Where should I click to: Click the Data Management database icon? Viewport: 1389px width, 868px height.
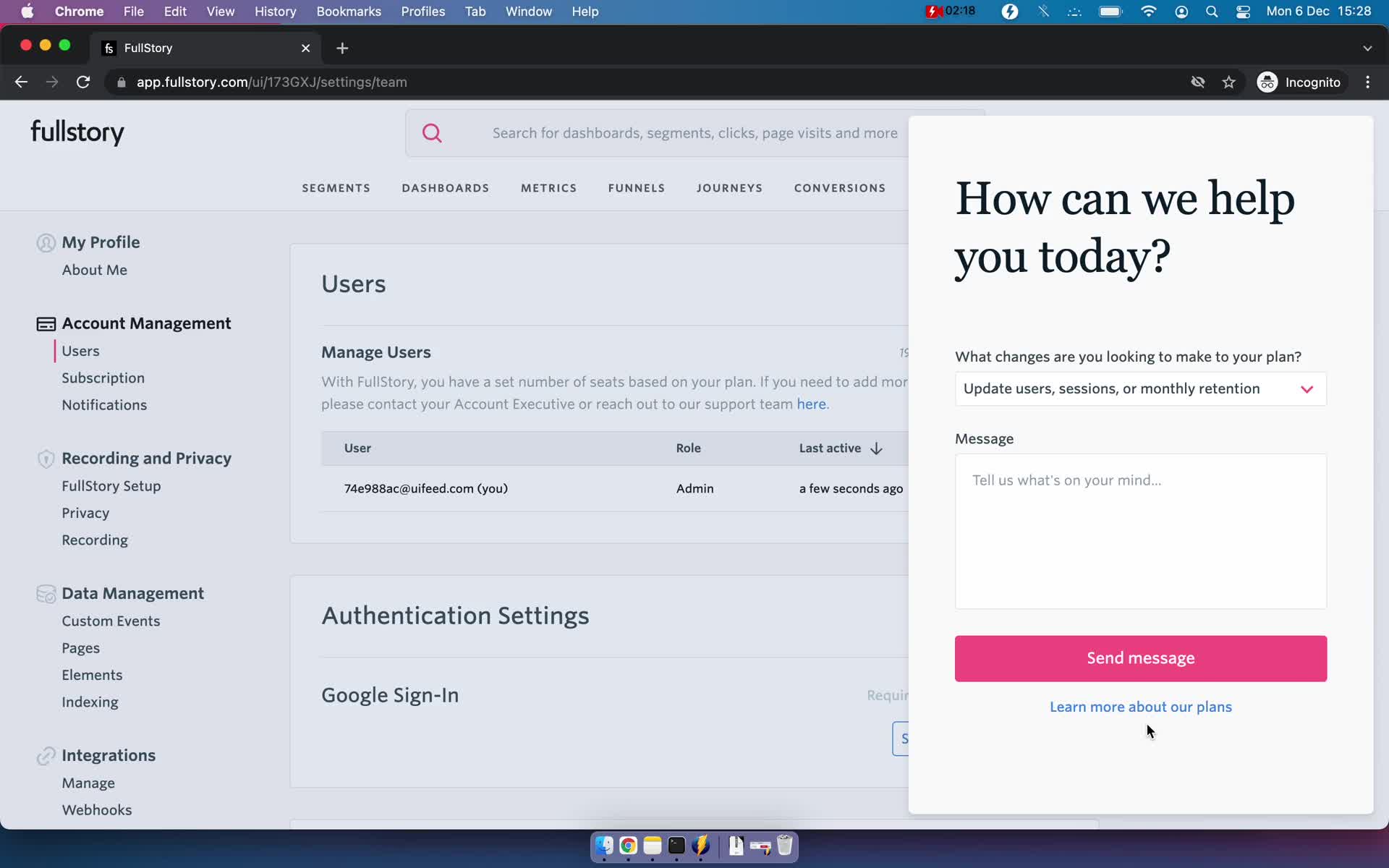point(46,594)
